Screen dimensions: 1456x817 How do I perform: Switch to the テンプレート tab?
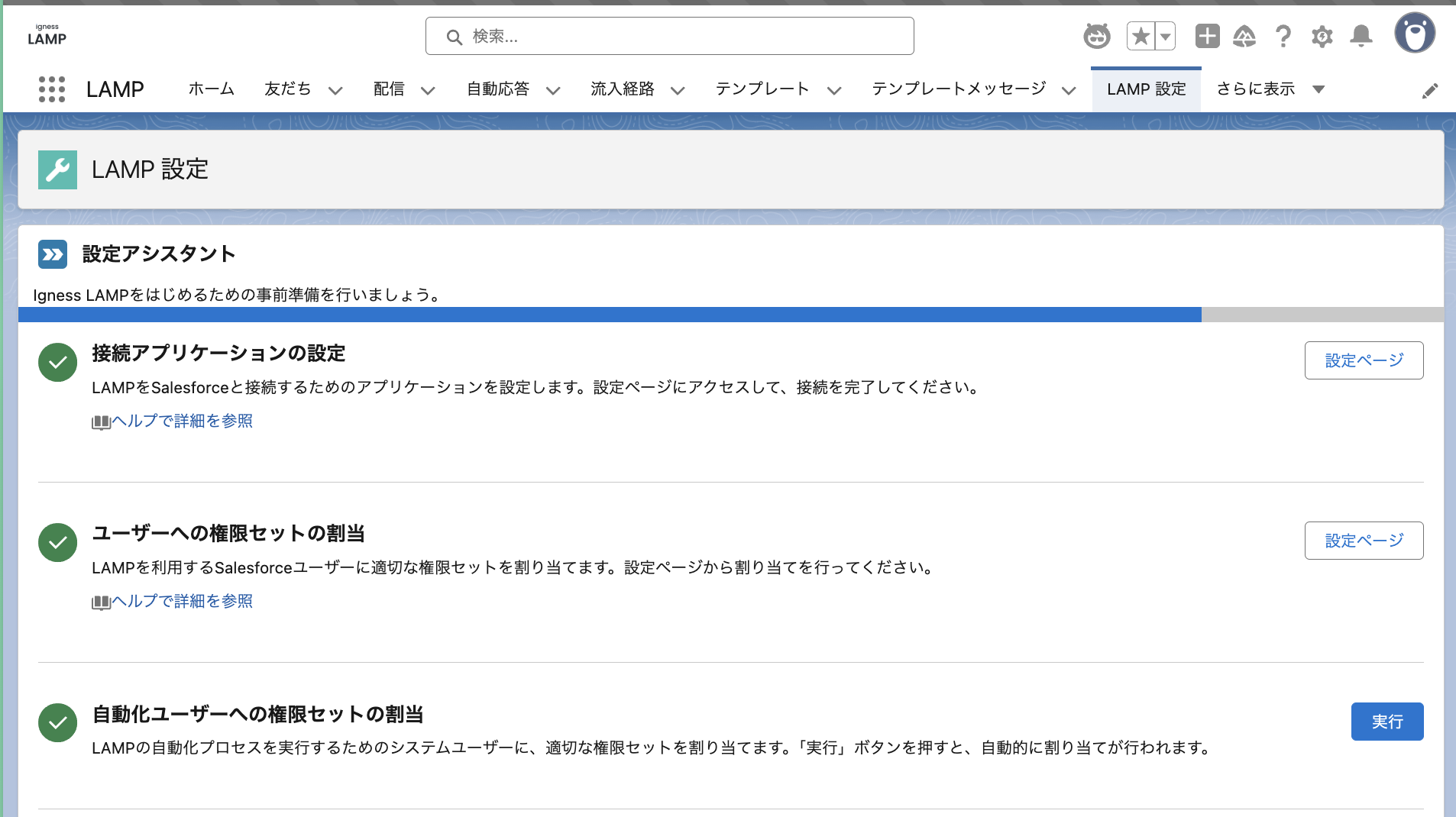click(x=762, y=89)
